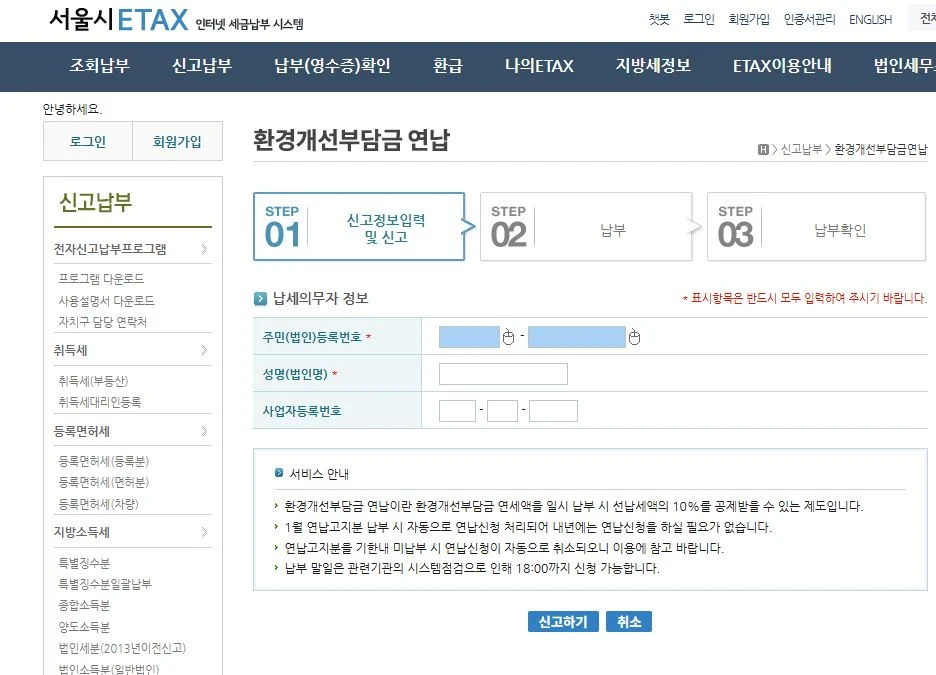Open the virtual keypad beside second registration number field
Viewport: 936px width, 675px height.
[634, 338]
